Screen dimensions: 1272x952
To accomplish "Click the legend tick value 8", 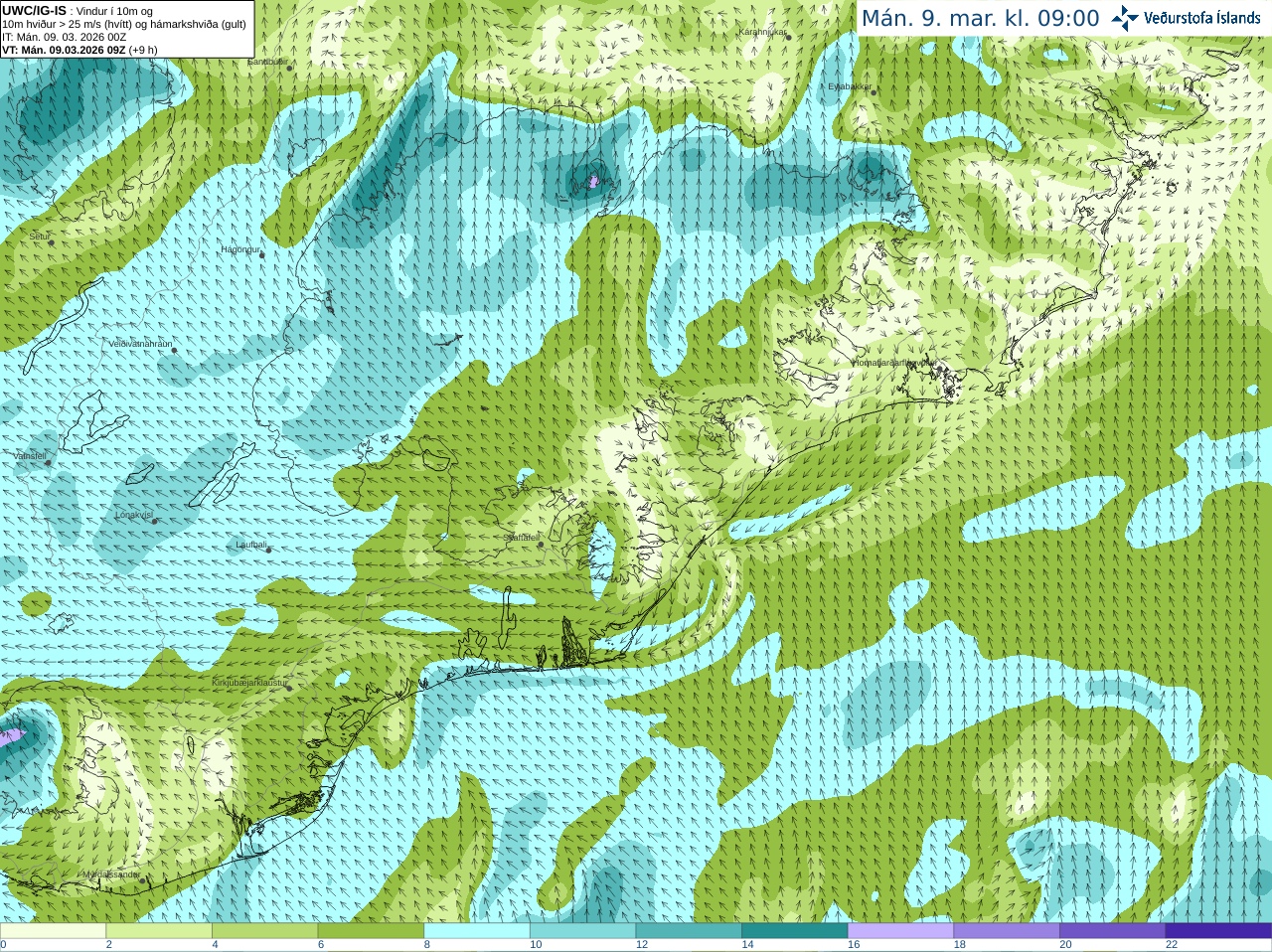I will pyautogui.click(x=427, y=945).
